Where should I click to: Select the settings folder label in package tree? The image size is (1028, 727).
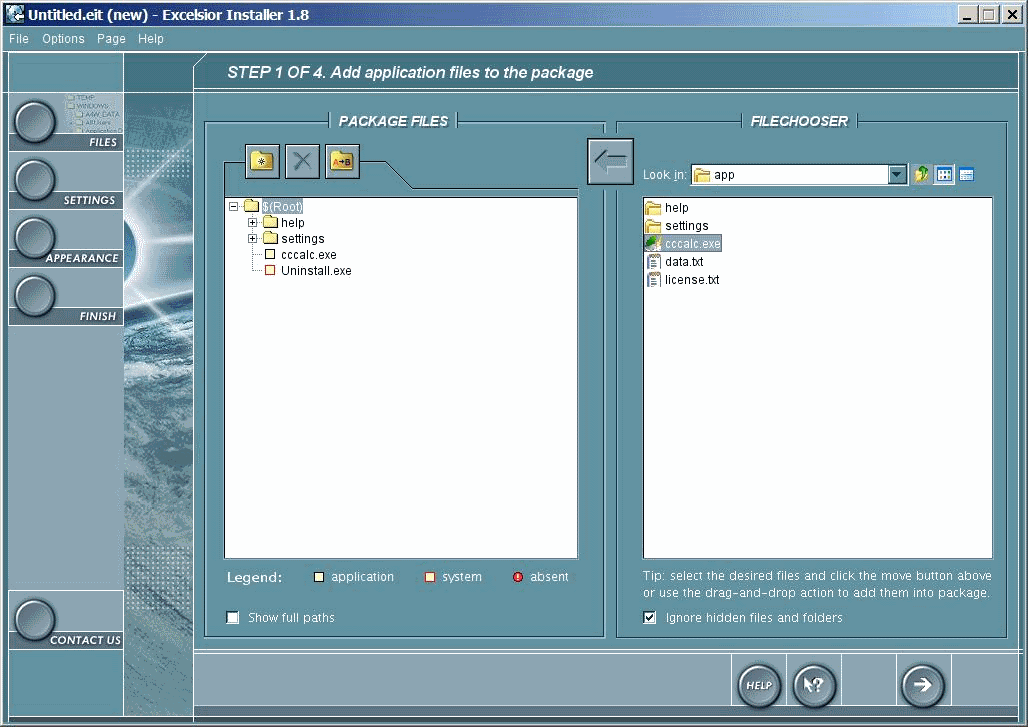coord(303,239)
